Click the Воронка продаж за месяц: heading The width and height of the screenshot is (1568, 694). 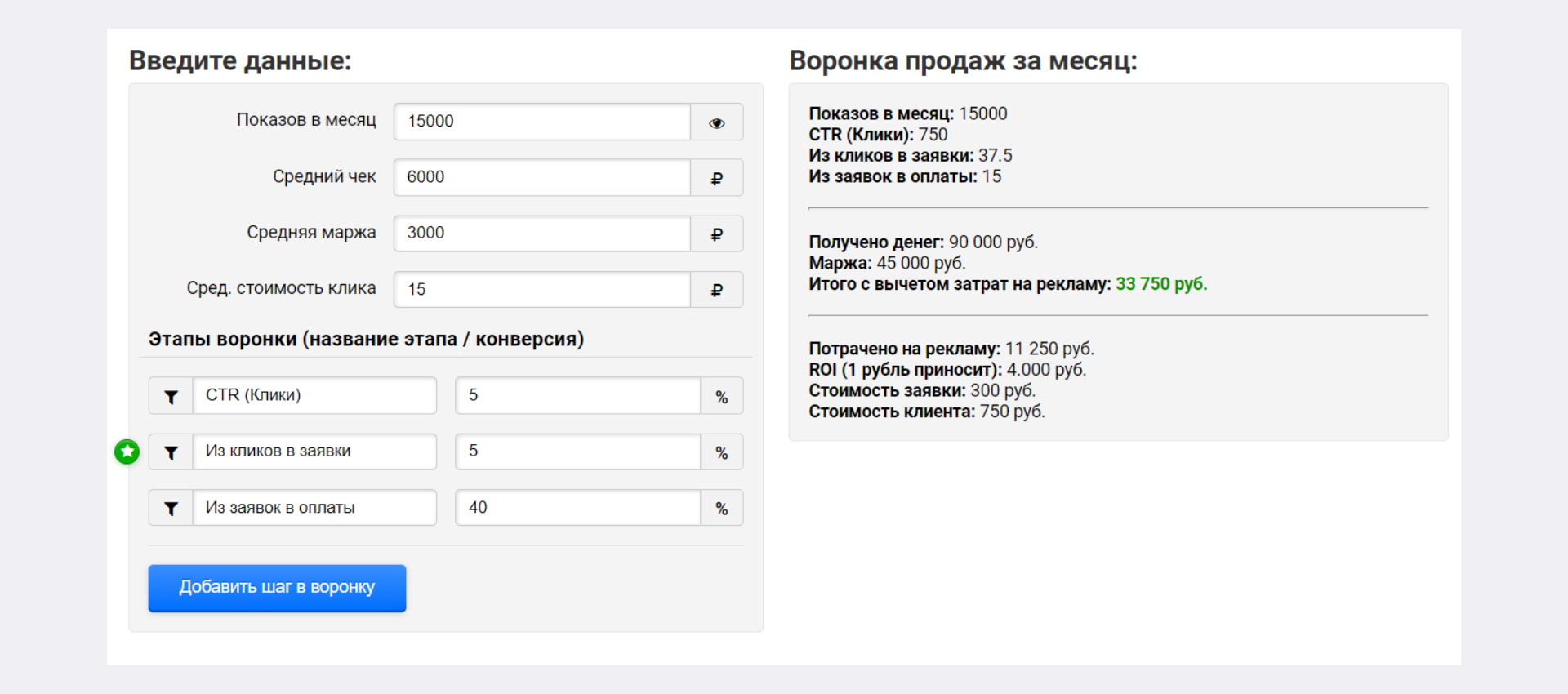963,60
